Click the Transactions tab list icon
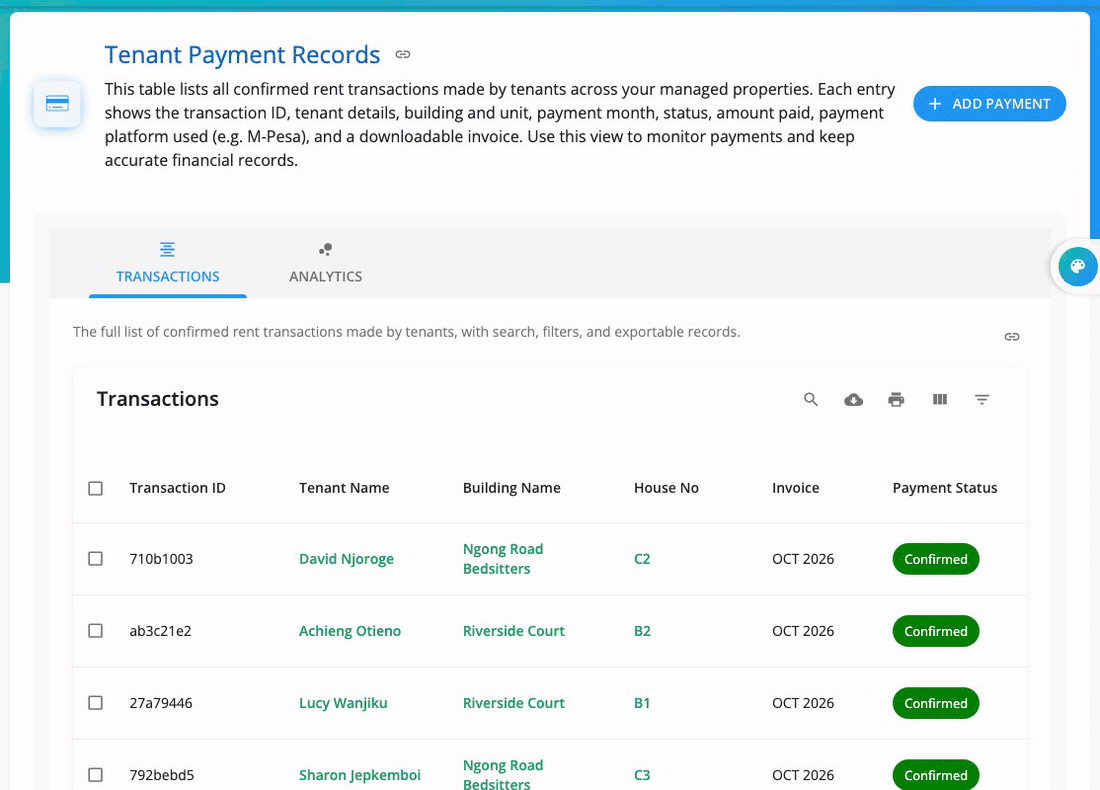Viewport: 1100px width, 790px height. 167,249
